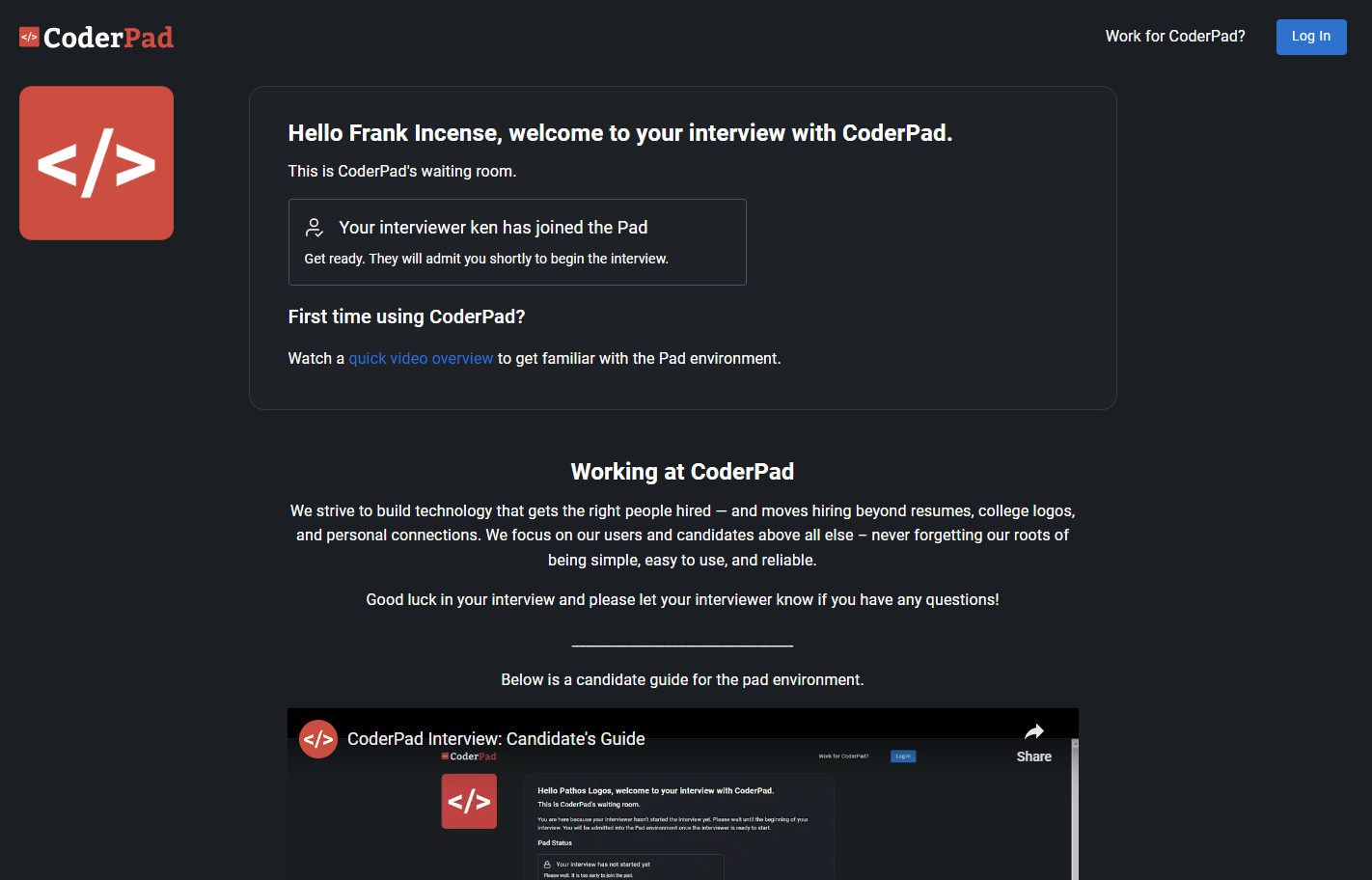Click the tiny red CoderPad square in video header
This screenshot has width=1372, height=880.
444,756
